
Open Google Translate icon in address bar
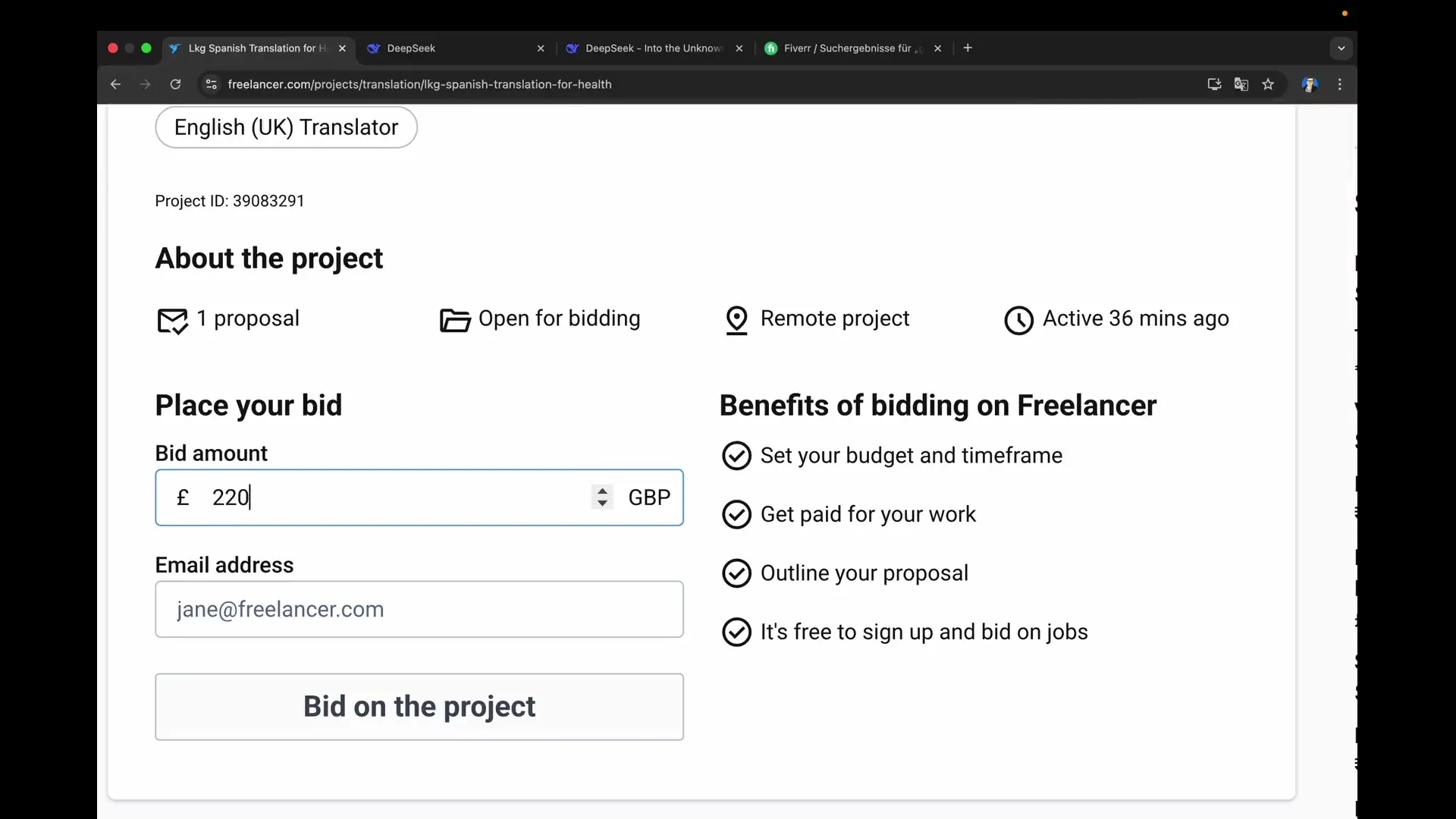1241,84
